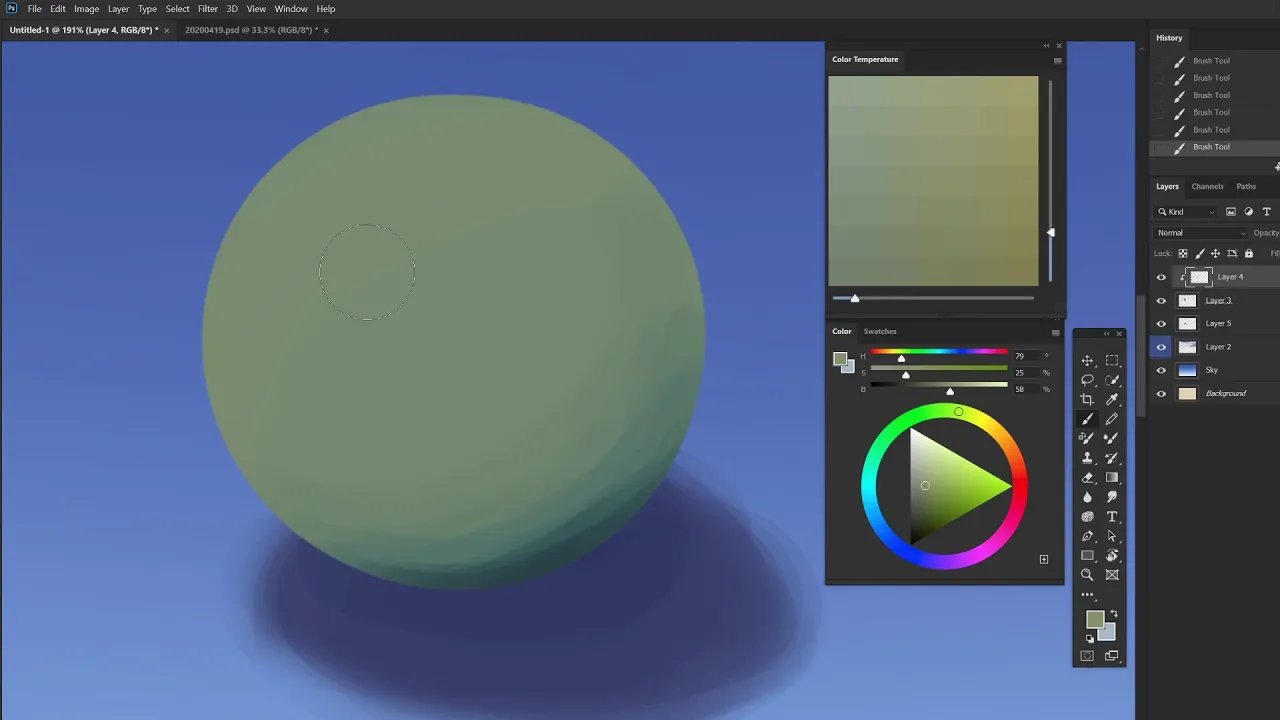Viewport: 1280px width, 720px height.
Task: Open the Window menu
Action: click(291, 9)
